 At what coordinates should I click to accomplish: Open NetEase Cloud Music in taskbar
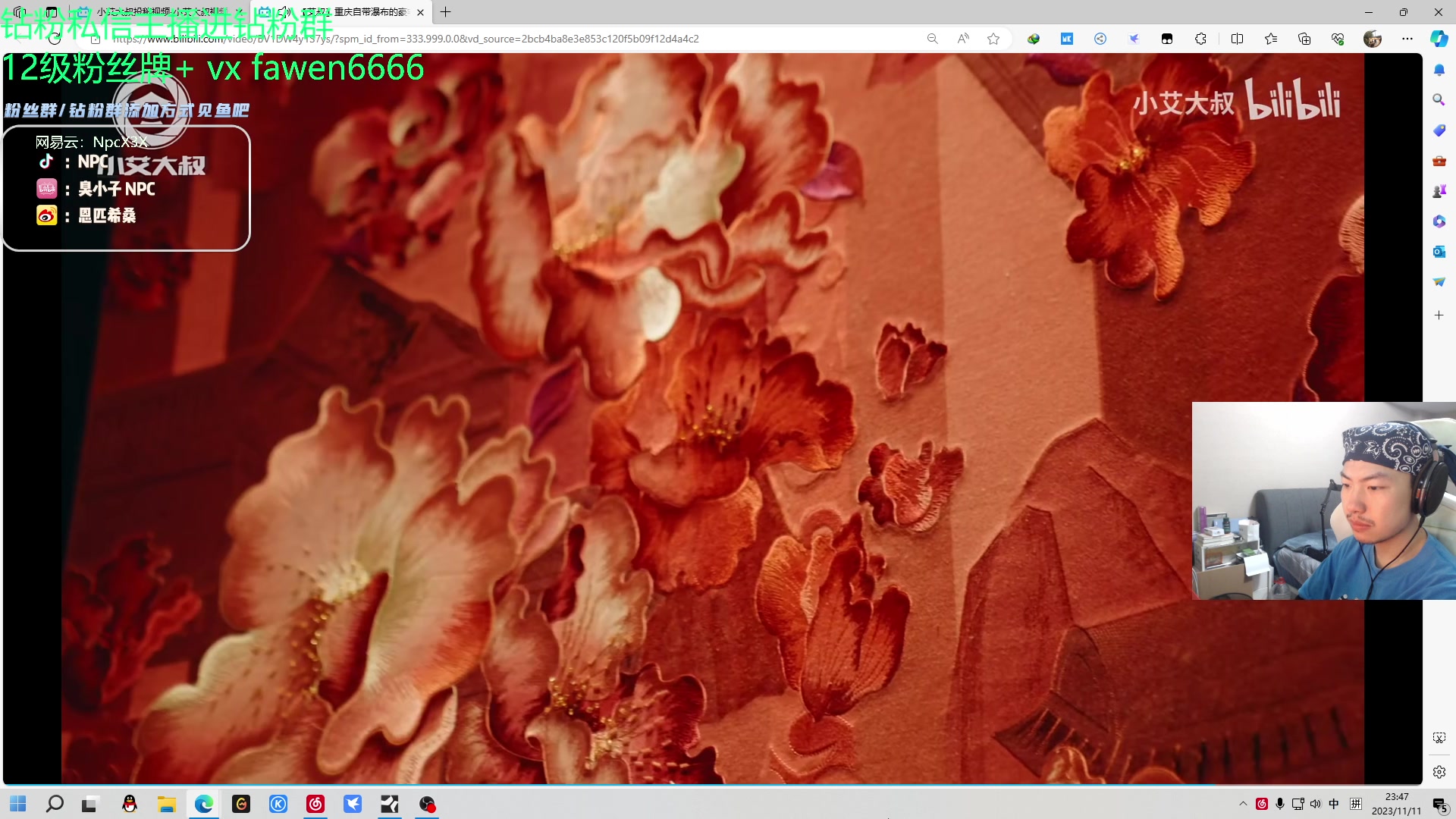click(x=315, y=804)
